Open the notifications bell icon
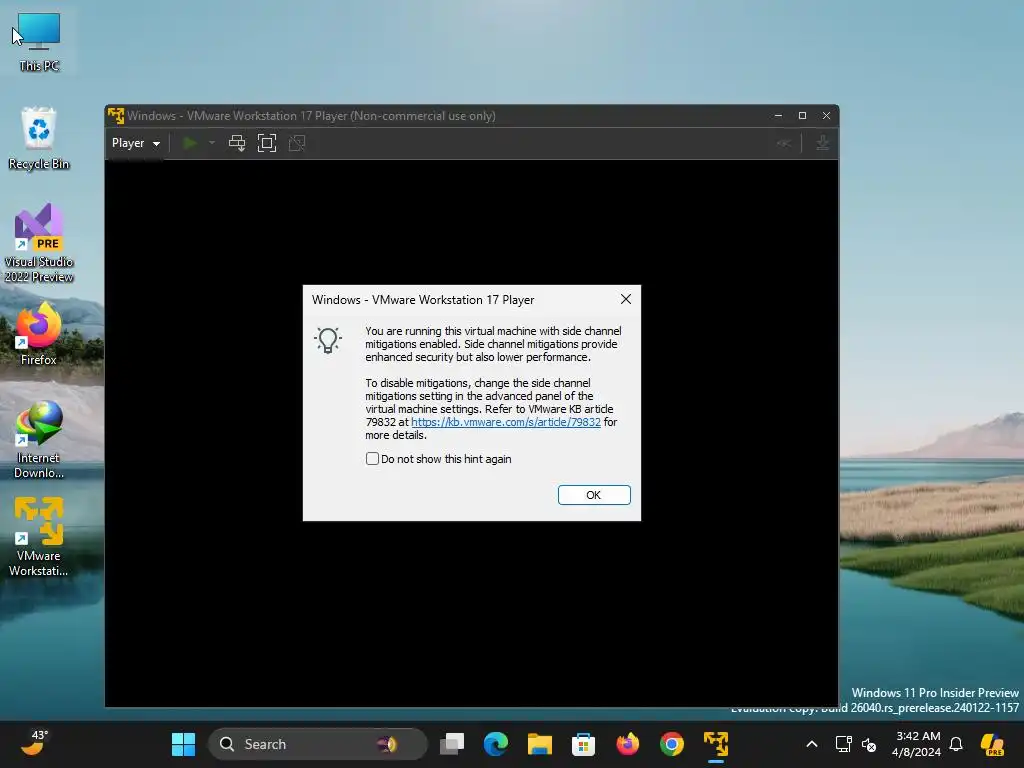Viewport: 1024px width, 768px height. click(956, 744)
